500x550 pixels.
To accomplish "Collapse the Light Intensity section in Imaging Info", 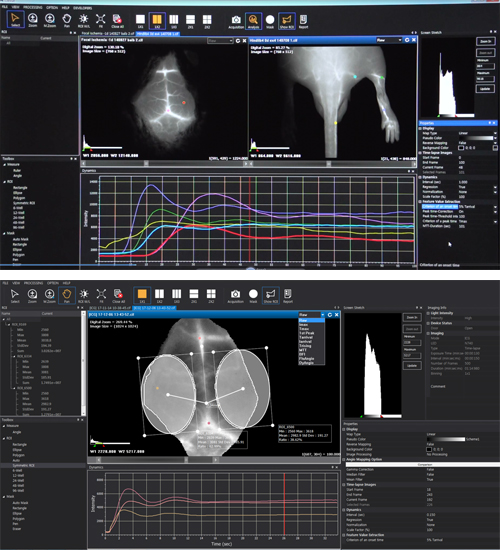I will pyautogui.click(x=428, y=313).
